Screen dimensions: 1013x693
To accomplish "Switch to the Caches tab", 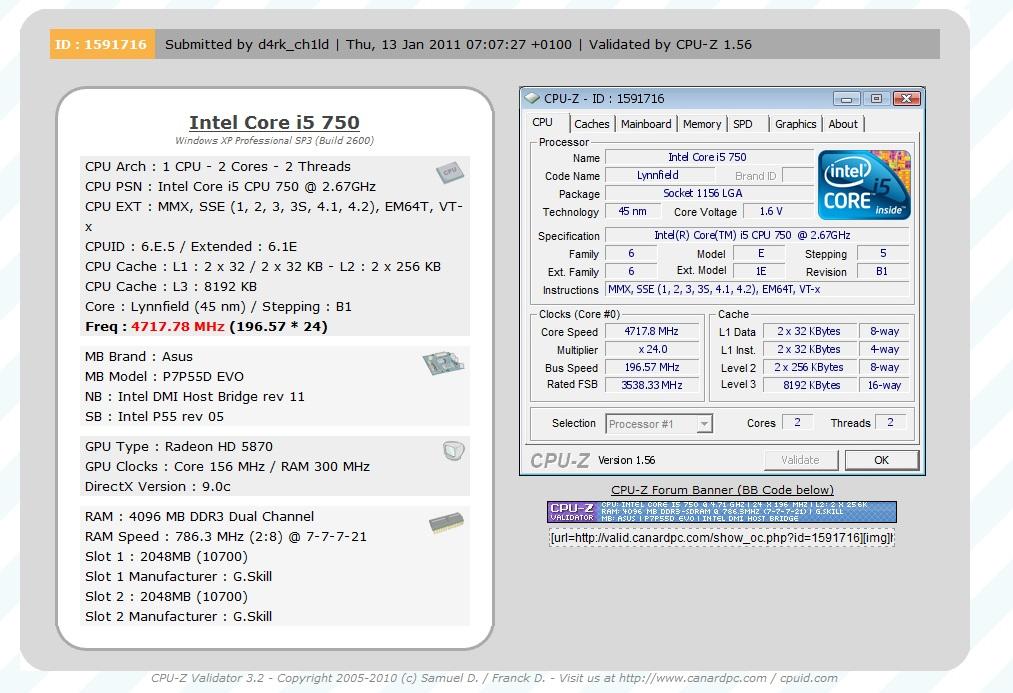I will pos(591,124).
